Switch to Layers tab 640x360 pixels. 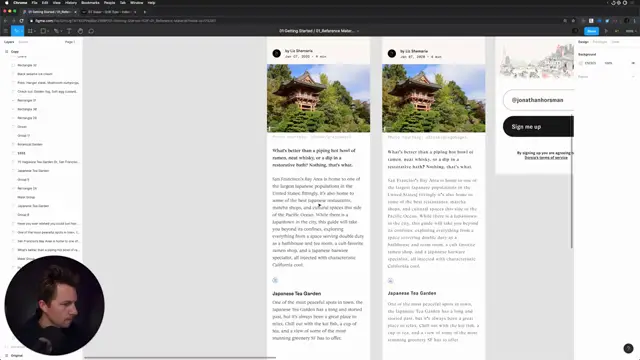pos(9,42)
